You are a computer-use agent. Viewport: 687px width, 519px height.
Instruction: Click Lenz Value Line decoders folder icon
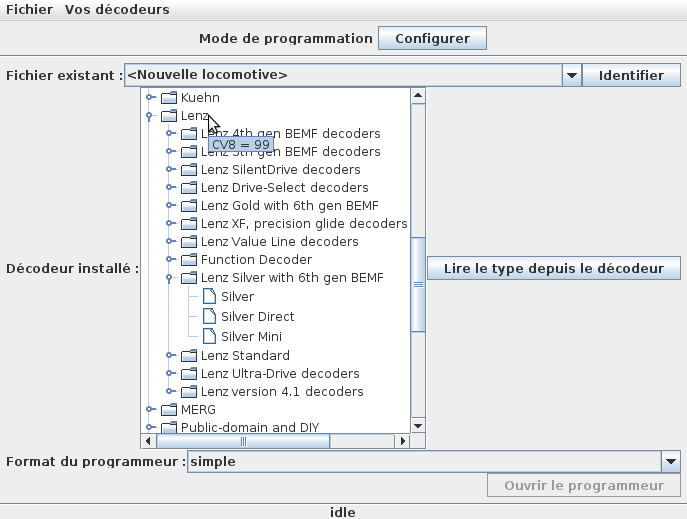pos(189,241)
